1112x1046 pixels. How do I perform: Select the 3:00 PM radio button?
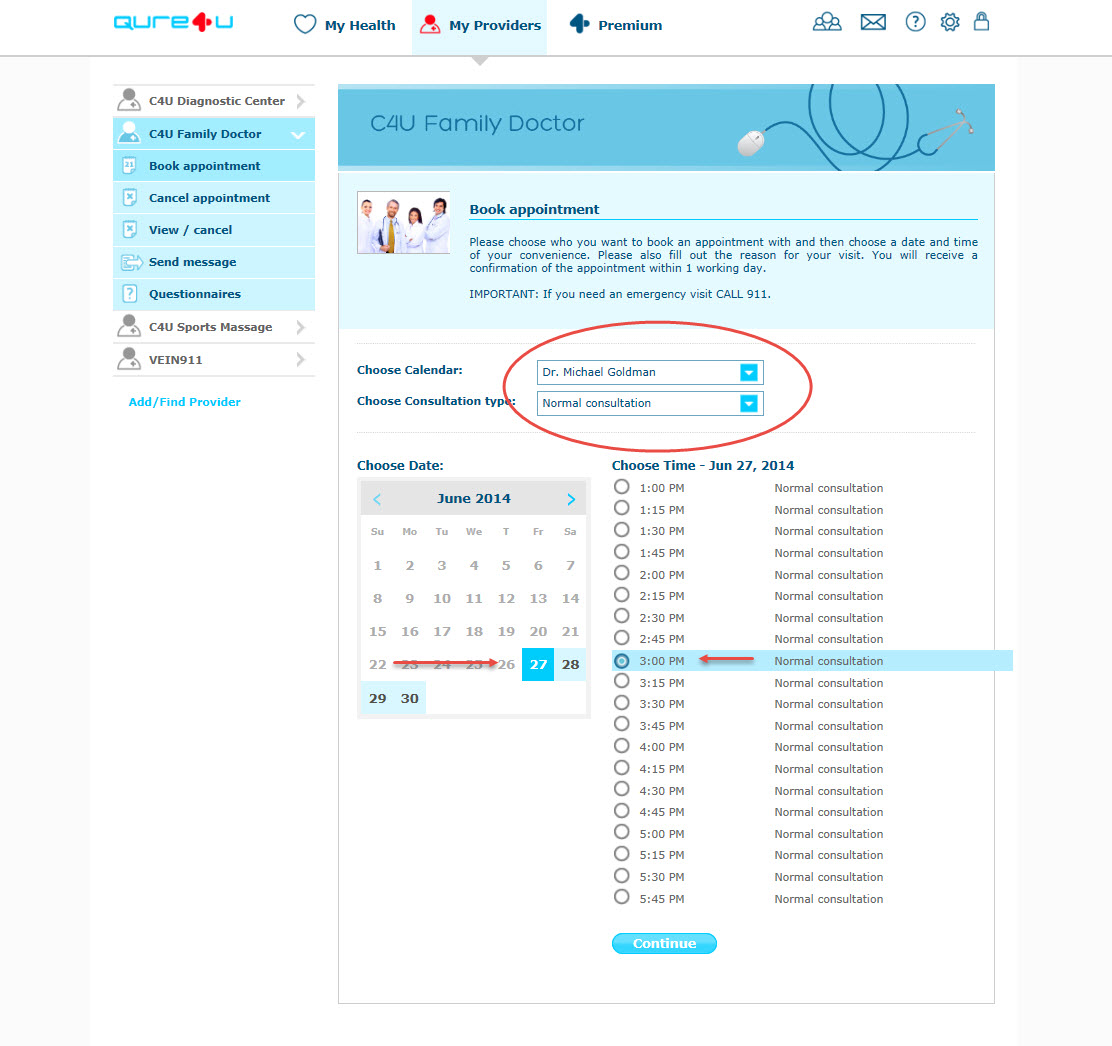[x=622, y=661]
